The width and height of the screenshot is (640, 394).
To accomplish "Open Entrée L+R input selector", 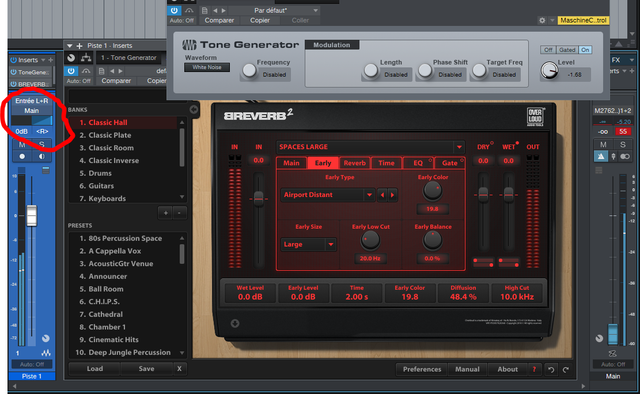I will pos(31,100).
